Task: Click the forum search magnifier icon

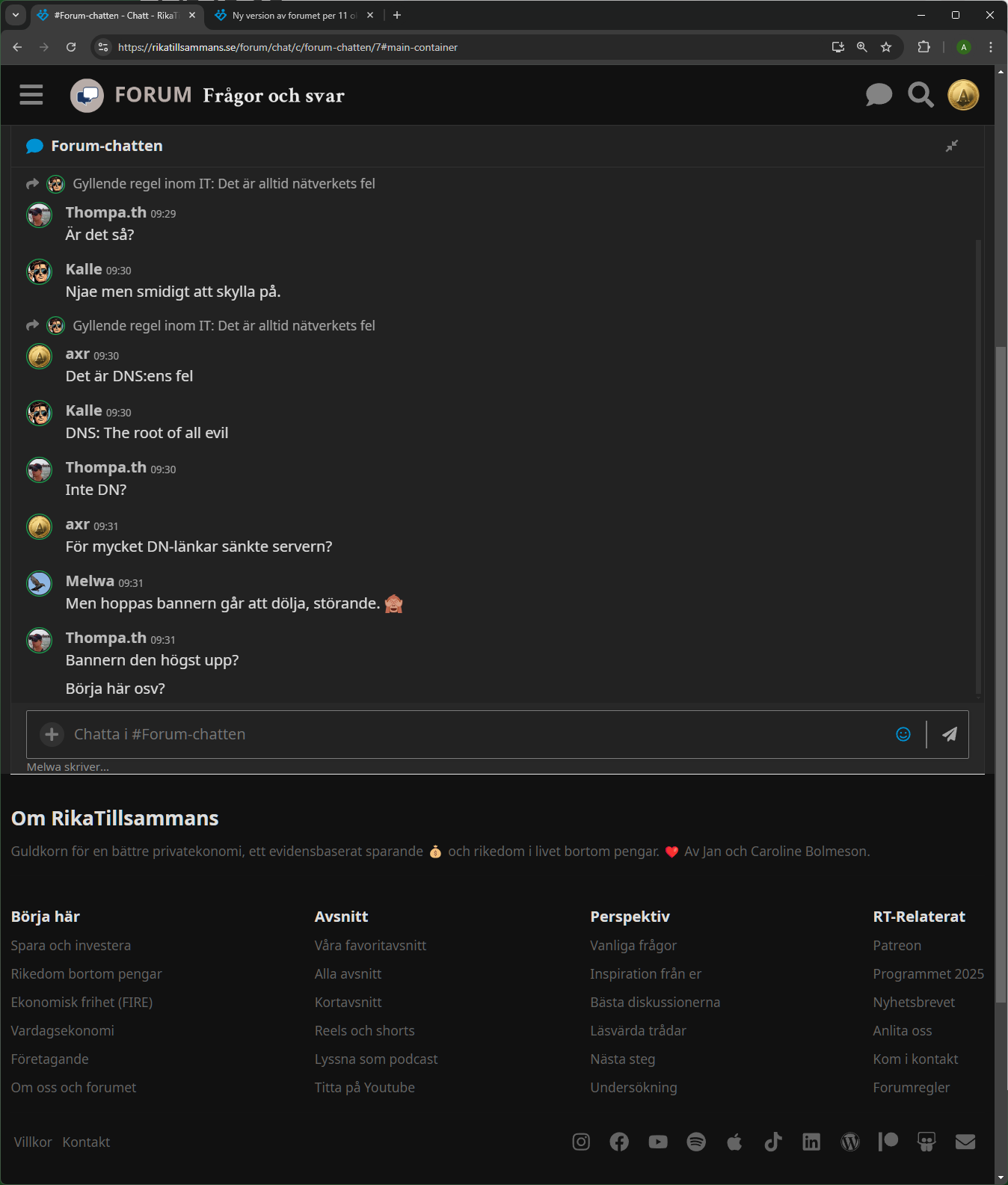Action: (x=921, y=95)
